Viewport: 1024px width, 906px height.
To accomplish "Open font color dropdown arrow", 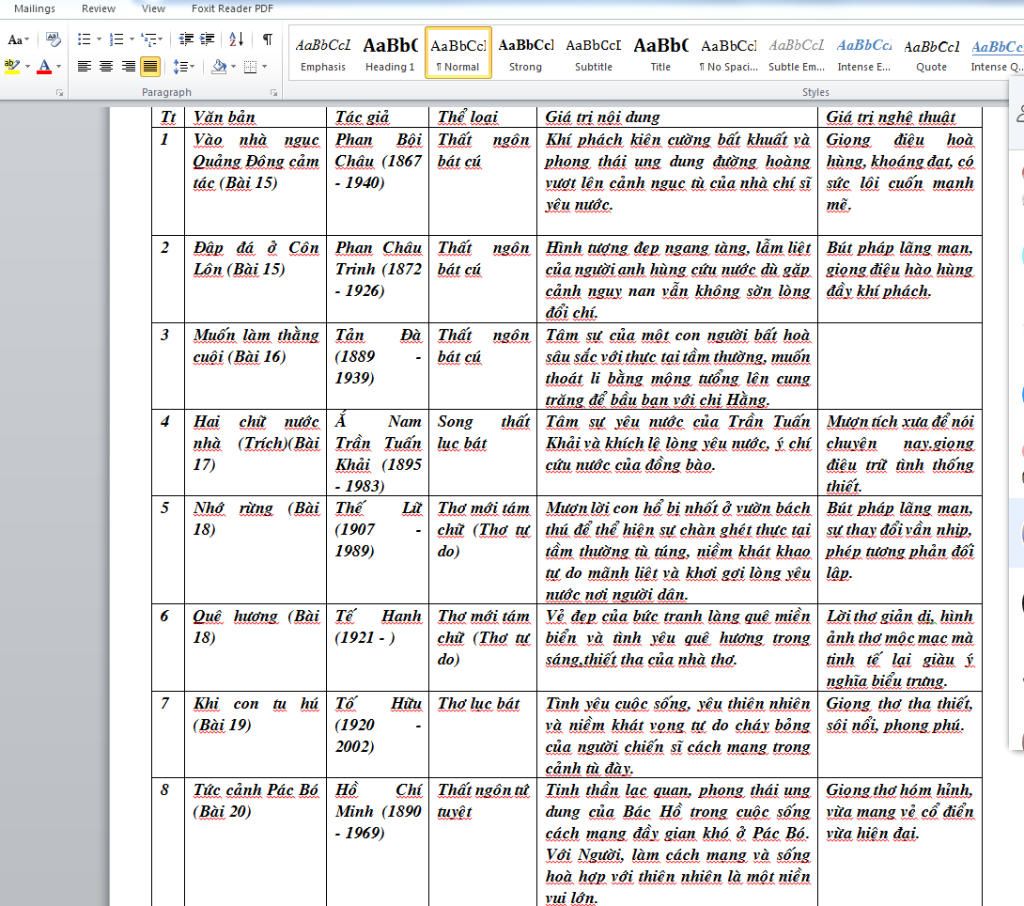I will pyautogui.click(x=58, y=66).
